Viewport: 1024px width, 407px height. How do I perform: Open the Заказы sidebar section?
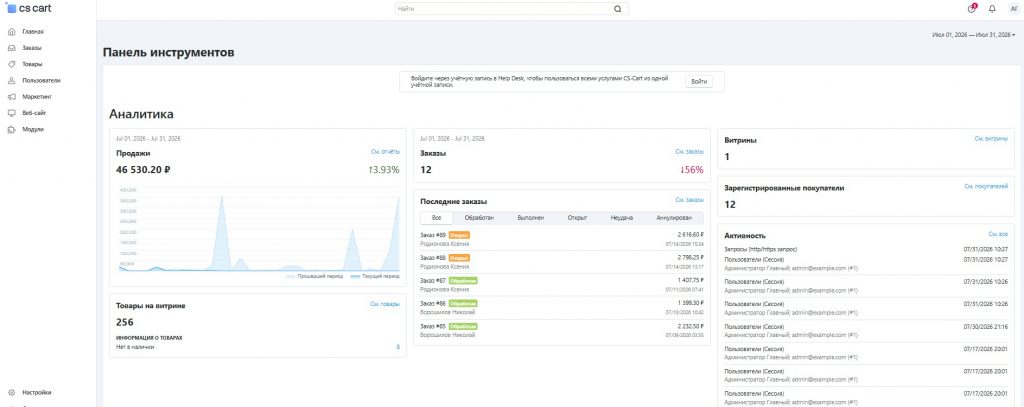(32, 48)
